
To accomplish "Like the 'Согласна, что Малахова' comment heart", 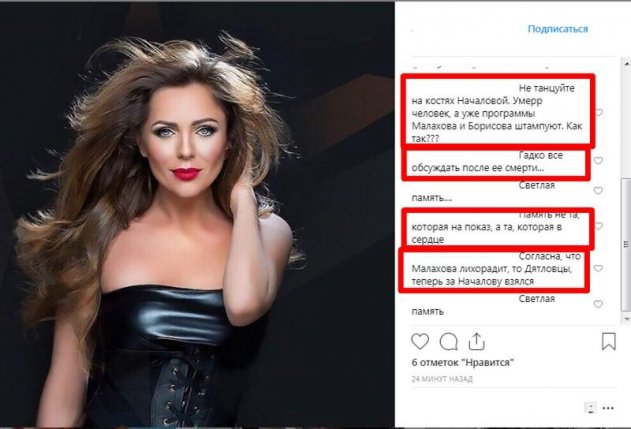I will (598, 268).
